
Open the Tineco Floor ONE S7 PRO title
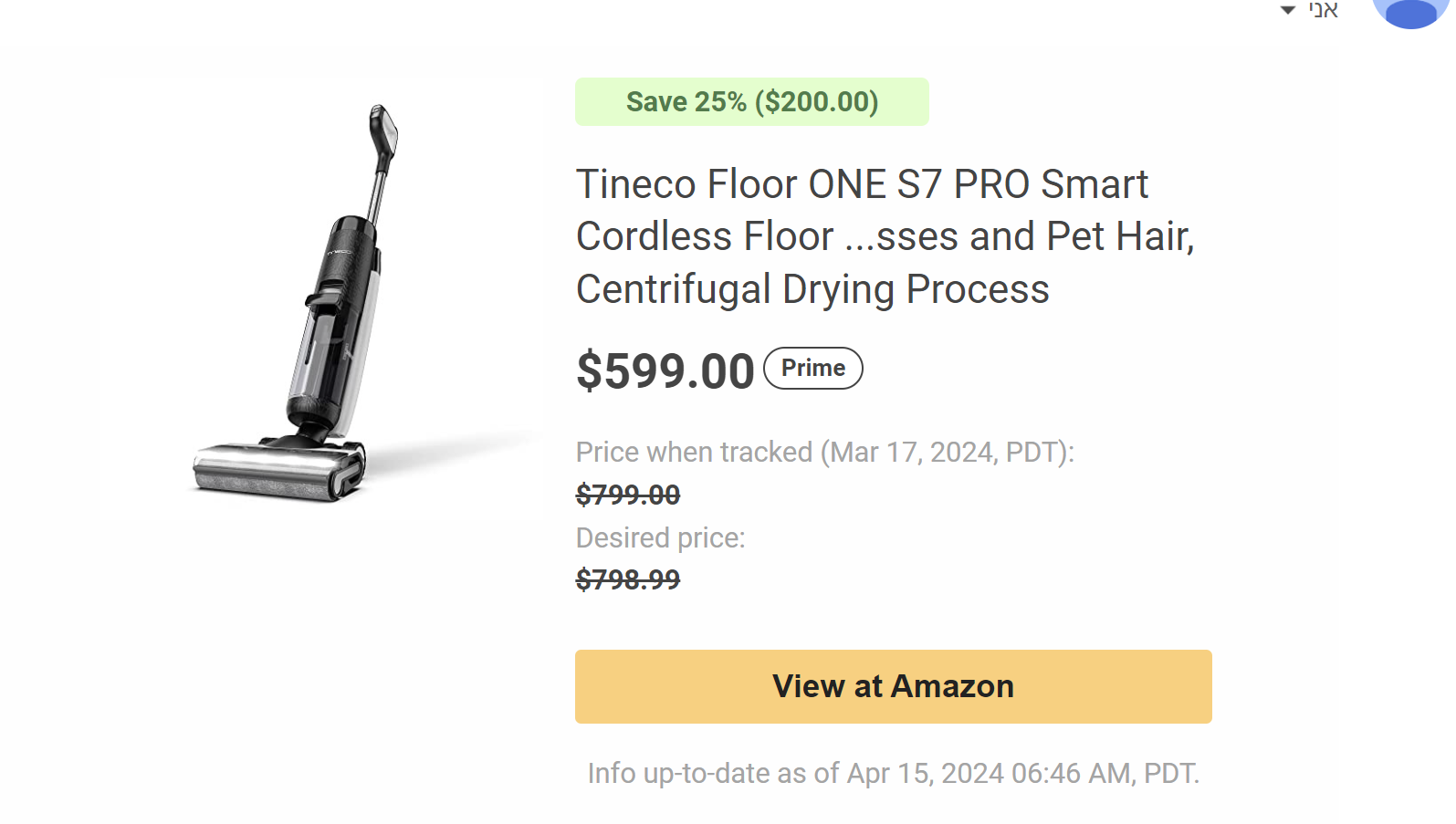tap(861, 184)
